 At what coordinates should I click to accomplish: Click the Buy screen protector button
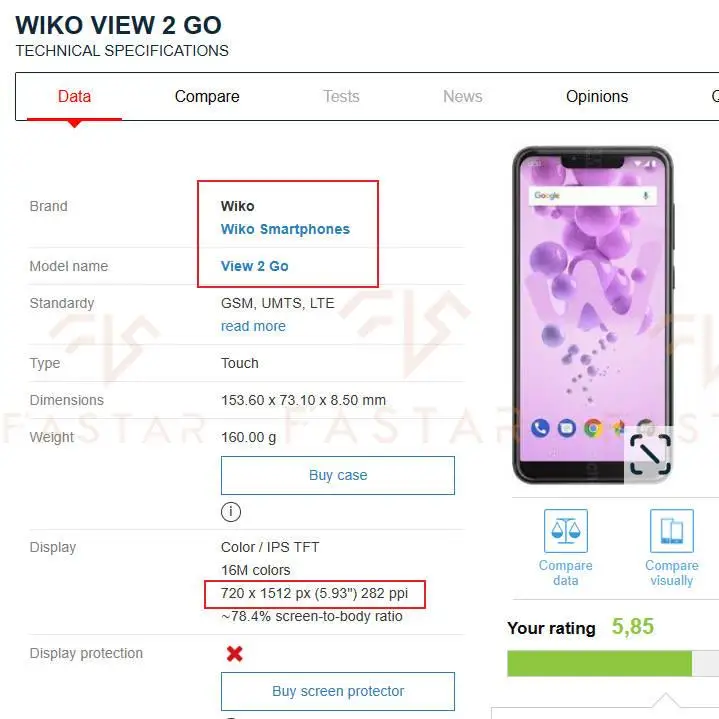pos(338,691)
